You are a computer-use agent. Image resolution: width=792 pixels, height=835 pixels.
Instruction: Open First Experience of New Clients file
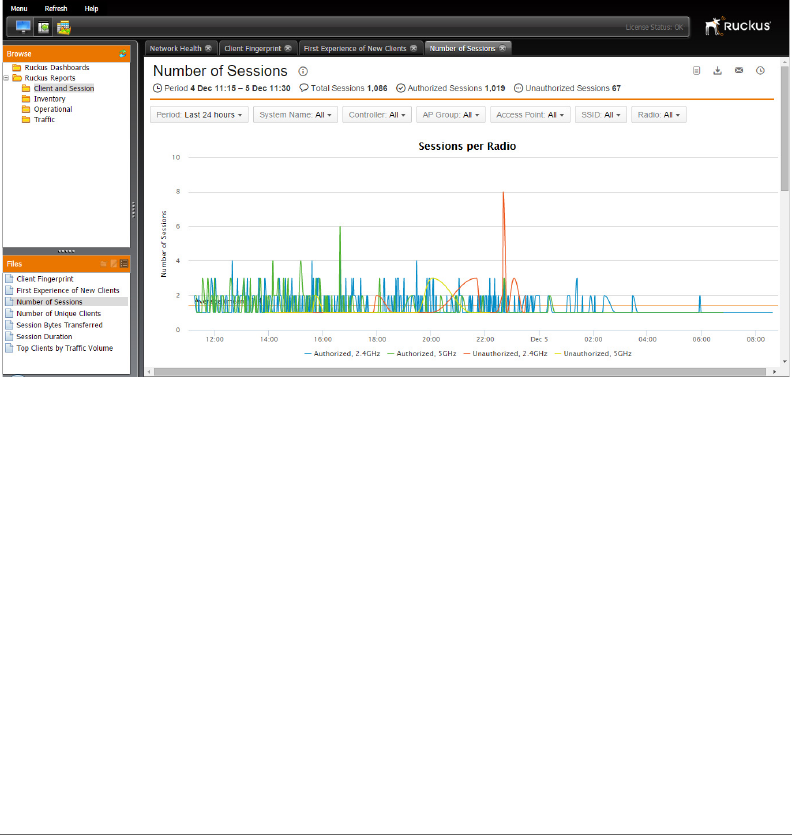pos(68,291)
